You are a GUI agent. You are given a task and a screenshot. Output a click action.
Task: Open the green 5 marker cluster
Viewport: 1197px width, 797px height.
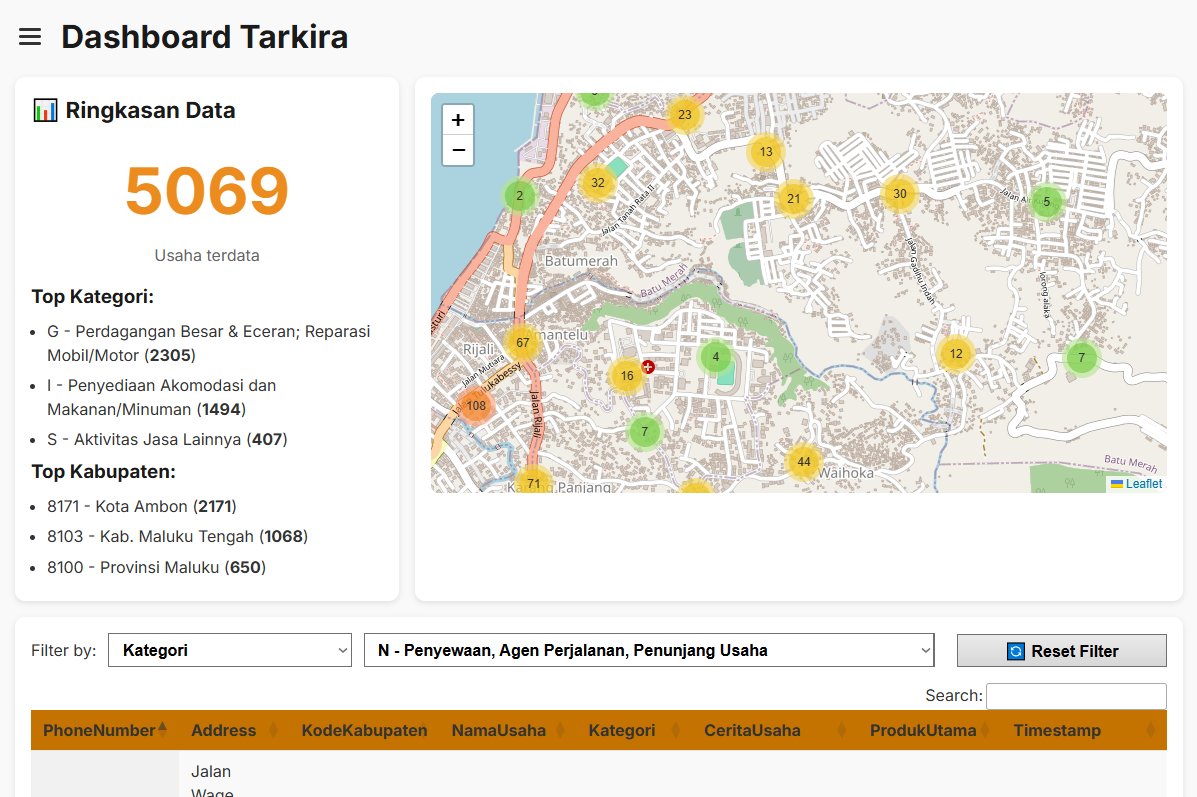(1047, 202)
